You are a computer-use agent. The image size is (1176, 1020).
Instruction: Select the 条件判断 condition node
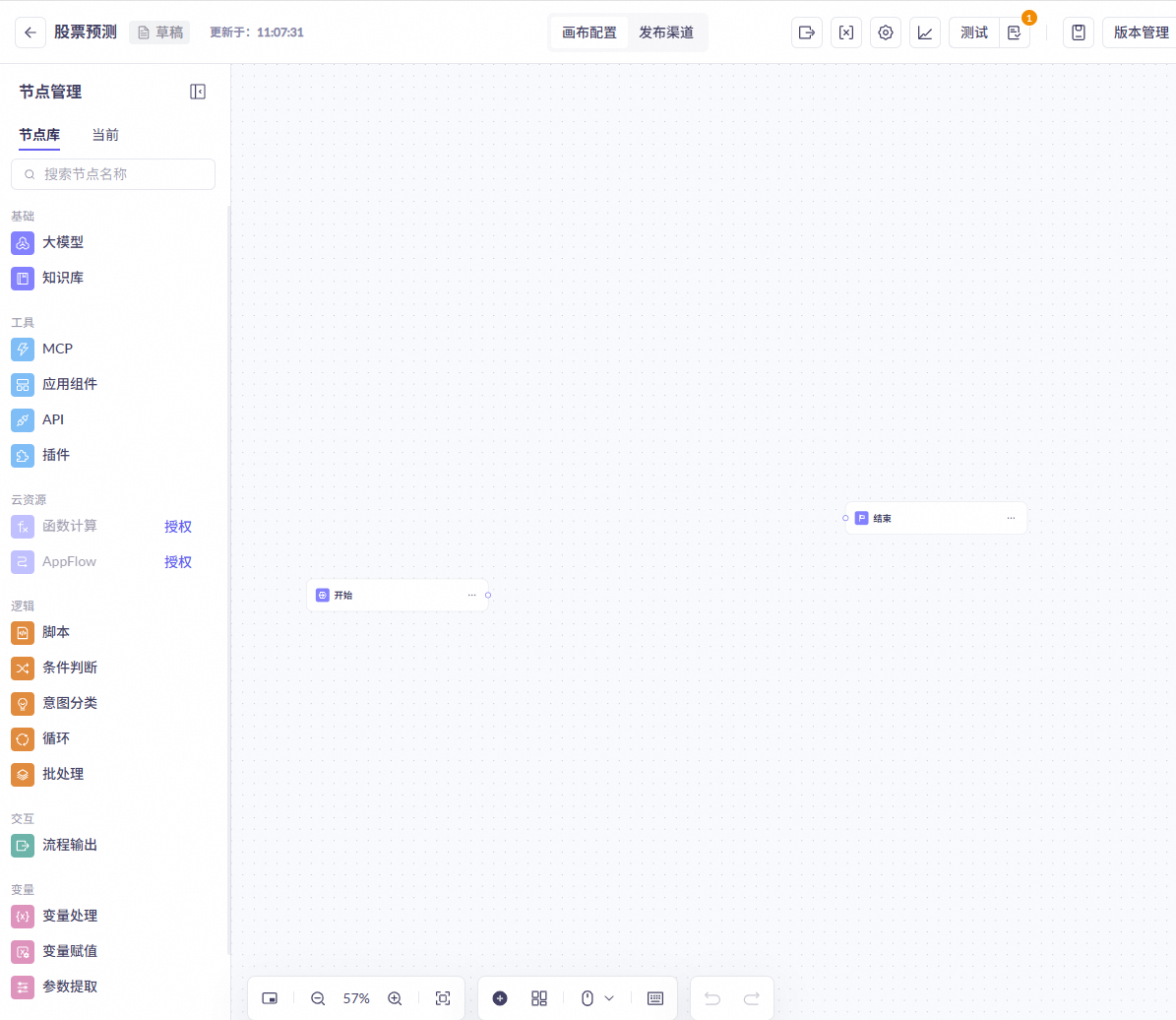(54, 668)
